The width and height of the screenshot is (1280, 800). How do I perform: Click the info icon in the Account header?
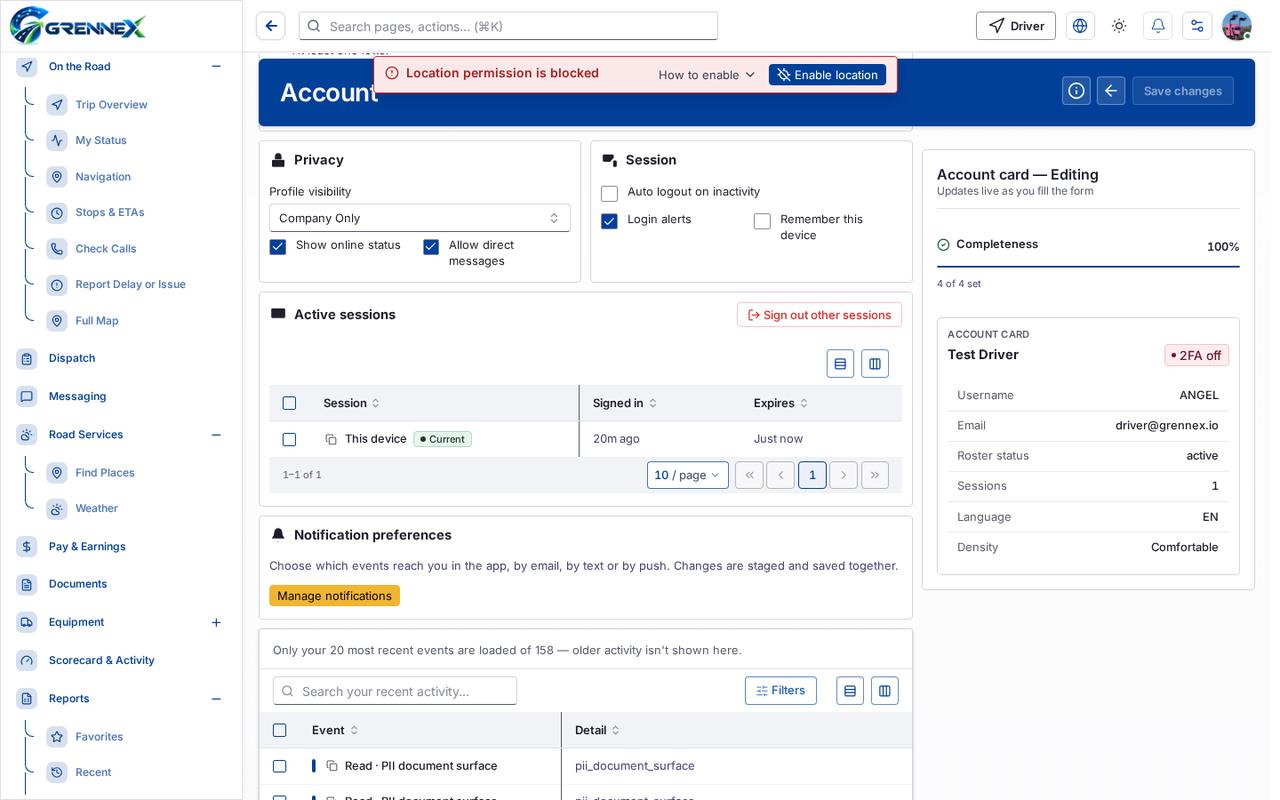1076,91
